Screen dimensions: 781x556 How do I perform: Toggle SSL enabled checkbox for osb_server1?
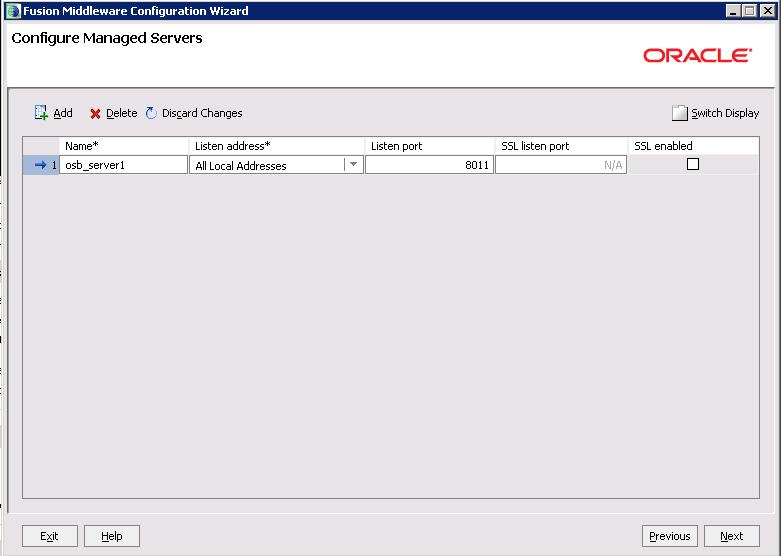[692, 164]
